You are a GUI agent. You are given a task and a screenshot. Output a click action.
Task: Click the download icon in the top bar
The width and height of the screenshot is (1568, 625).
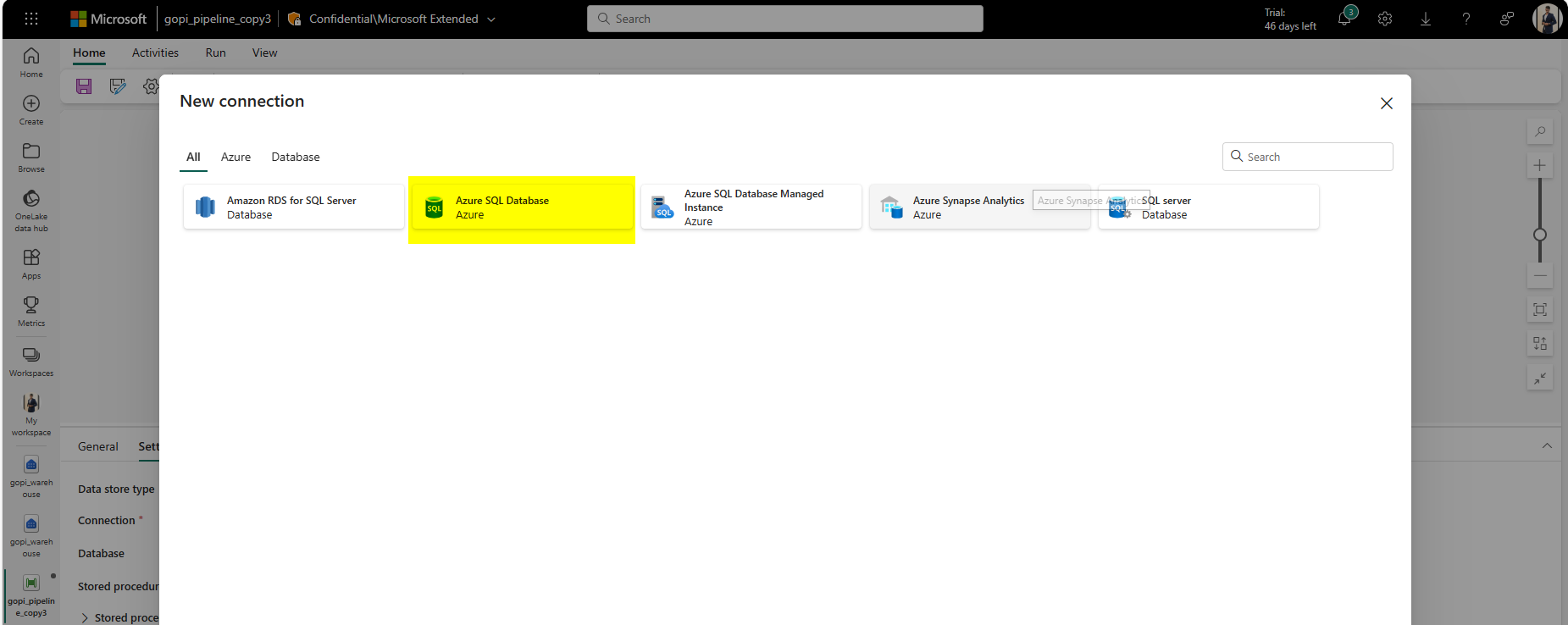point(1426,19)
